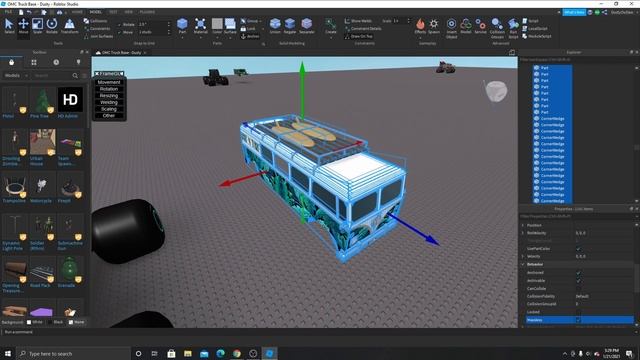Expand the Position property
This screenshot has width=640, height=360.
tap(523, 225)
